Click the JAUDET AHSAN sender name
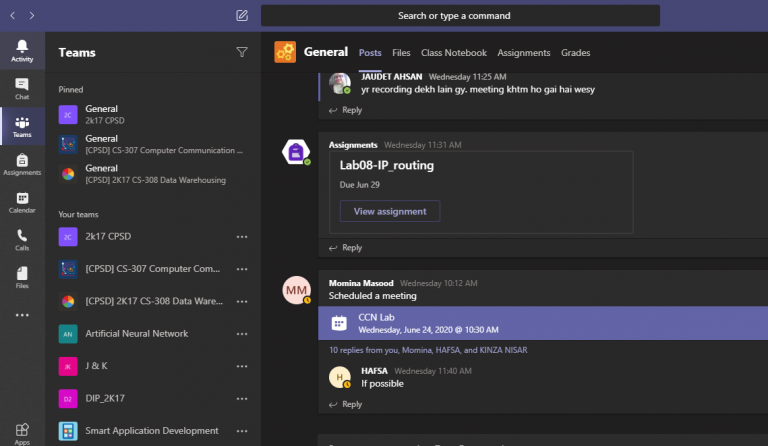Image resolution: width=768 pixels, height=446 pixels. (391, 77)
